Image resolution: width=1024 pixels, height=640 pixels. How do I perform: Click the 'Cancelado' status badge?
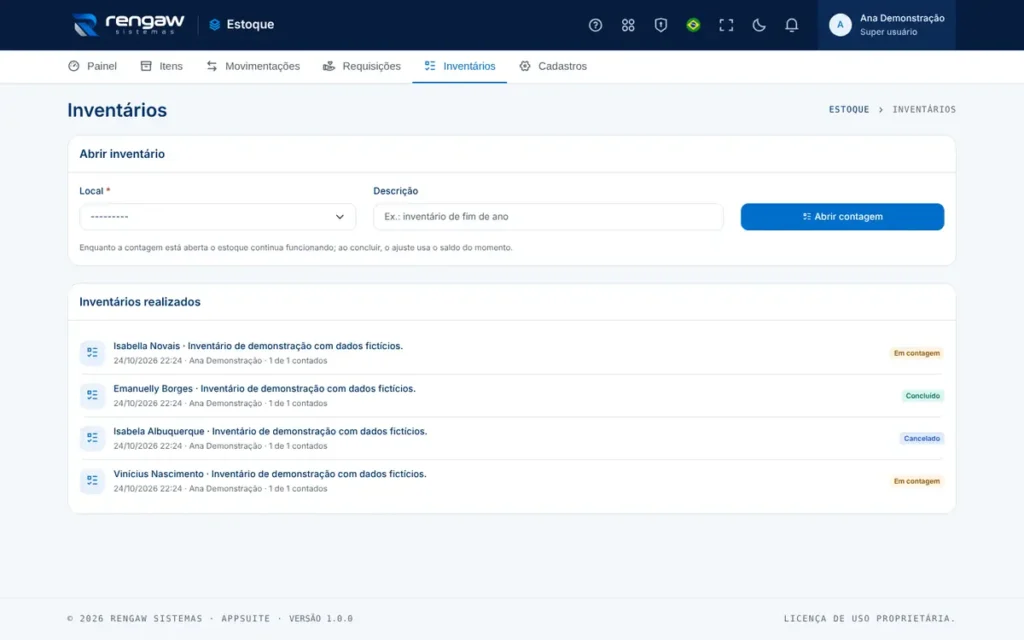(x=921, y=438)
